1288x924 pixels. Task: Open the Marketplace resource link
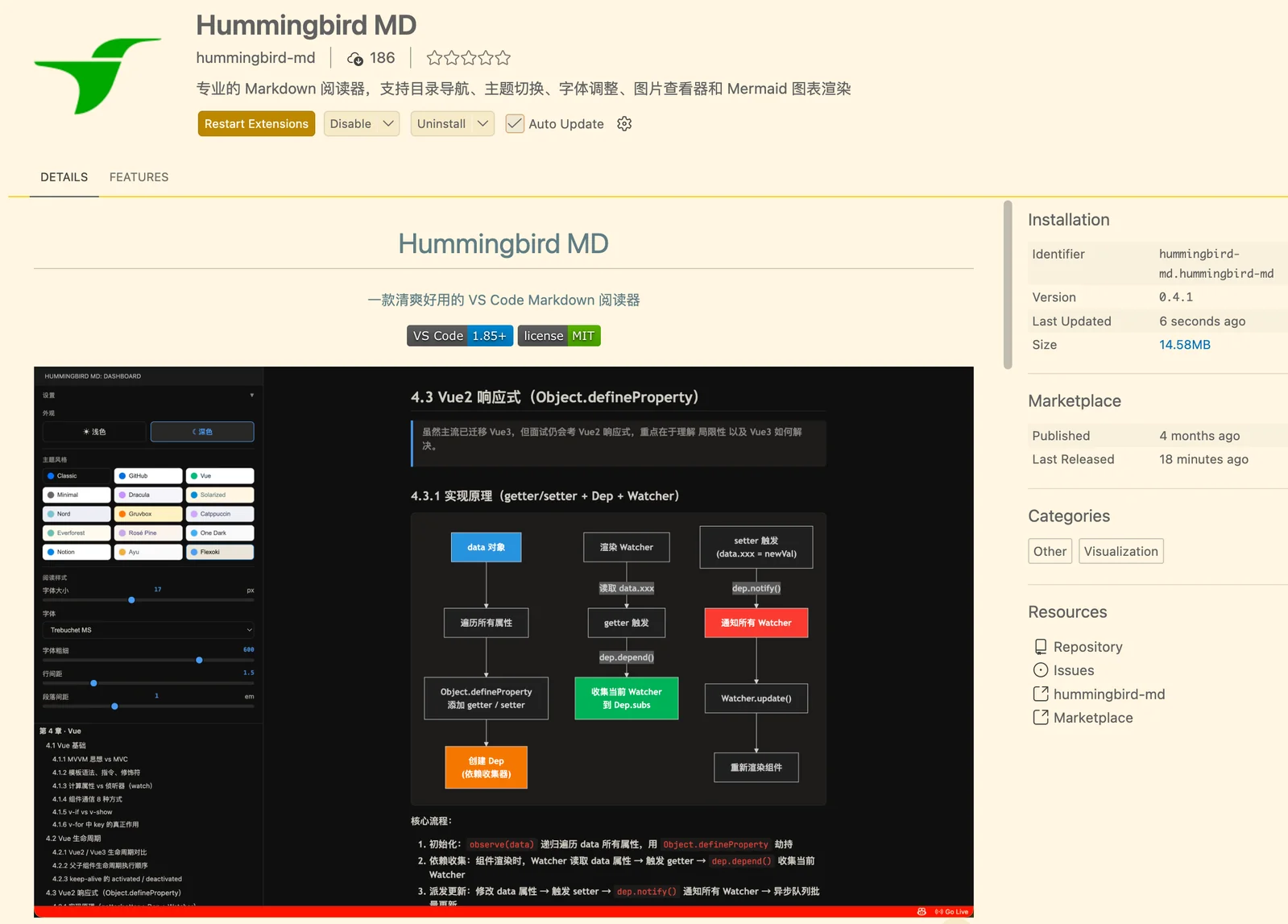click(1093, 717)
